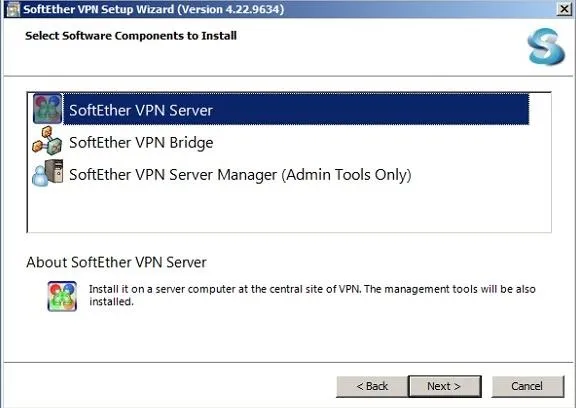This screenshot has width=576, height=408.
Task: Click the setup wizard icon in title bar
Action: tap(13, 9)
